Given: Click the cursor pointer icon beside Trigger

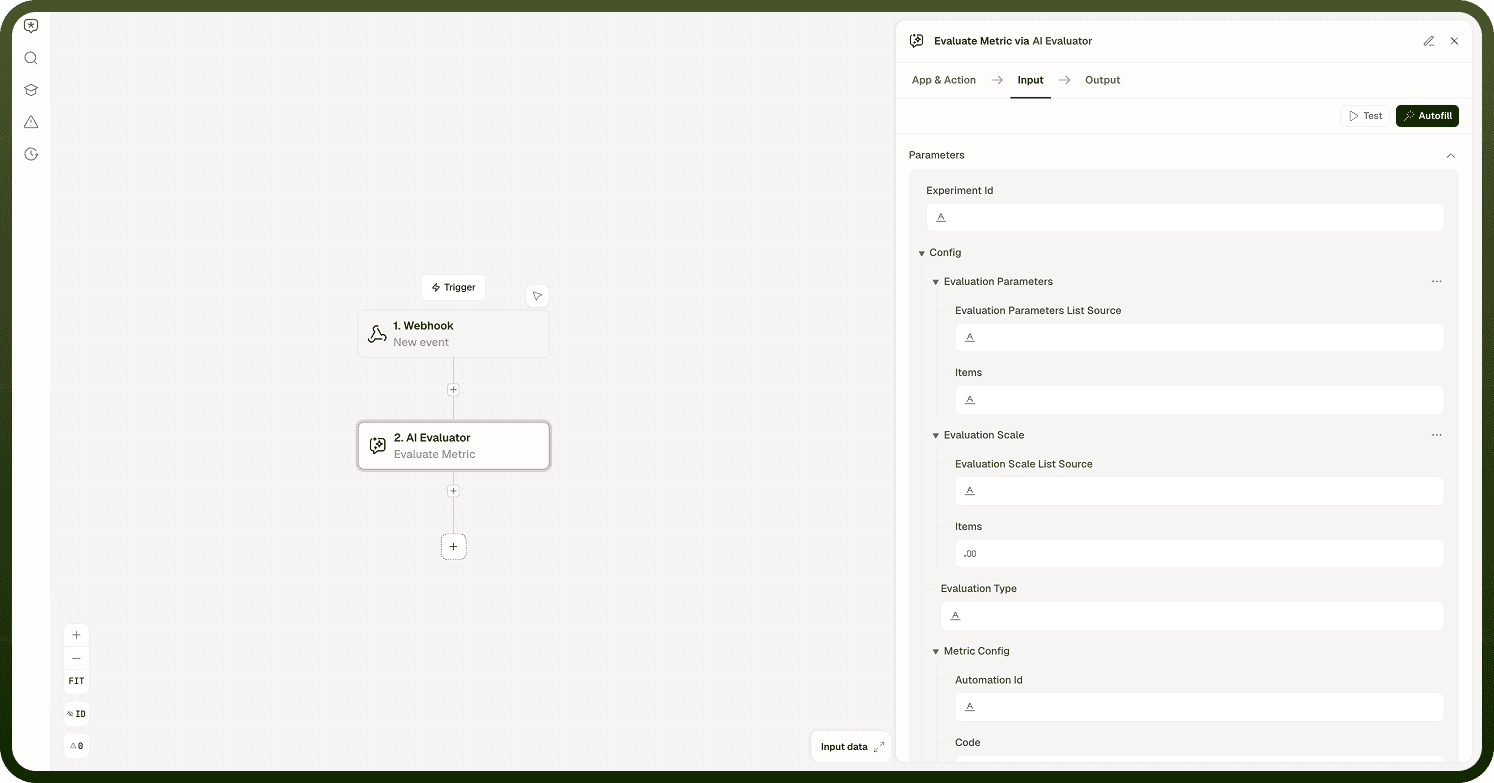Looking at the screenshot, I should pos(537,296).
